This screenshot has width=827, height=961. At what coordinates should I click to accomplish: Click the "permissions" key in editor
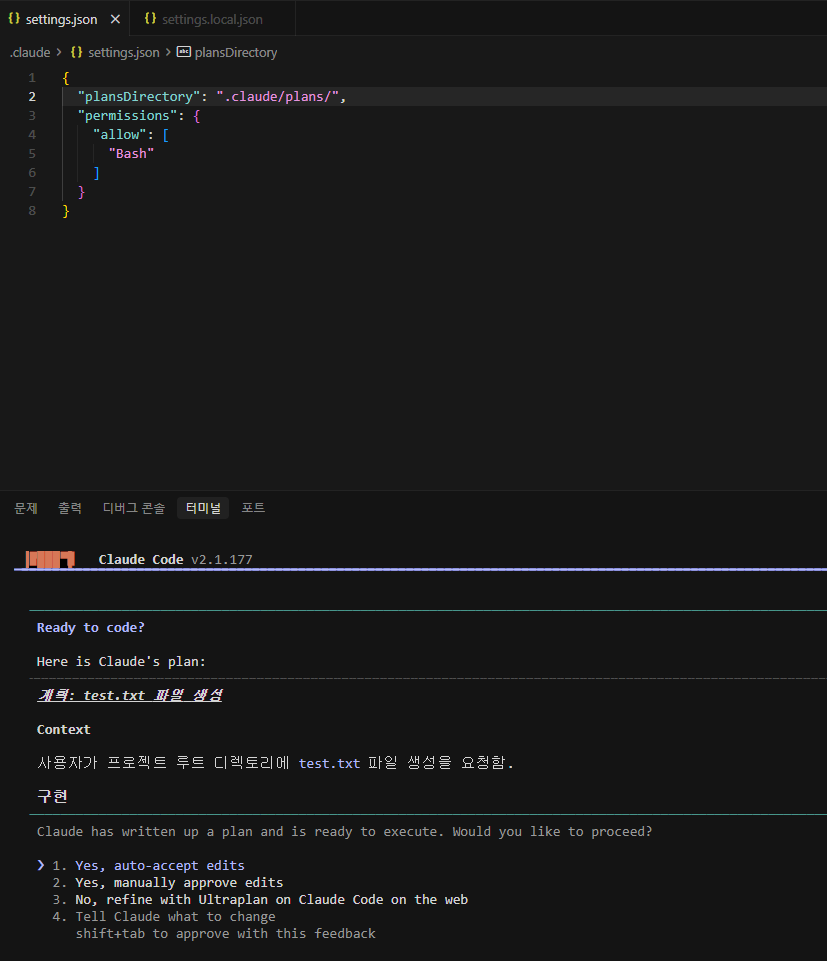pyautogui.click(x=127, y=116)
